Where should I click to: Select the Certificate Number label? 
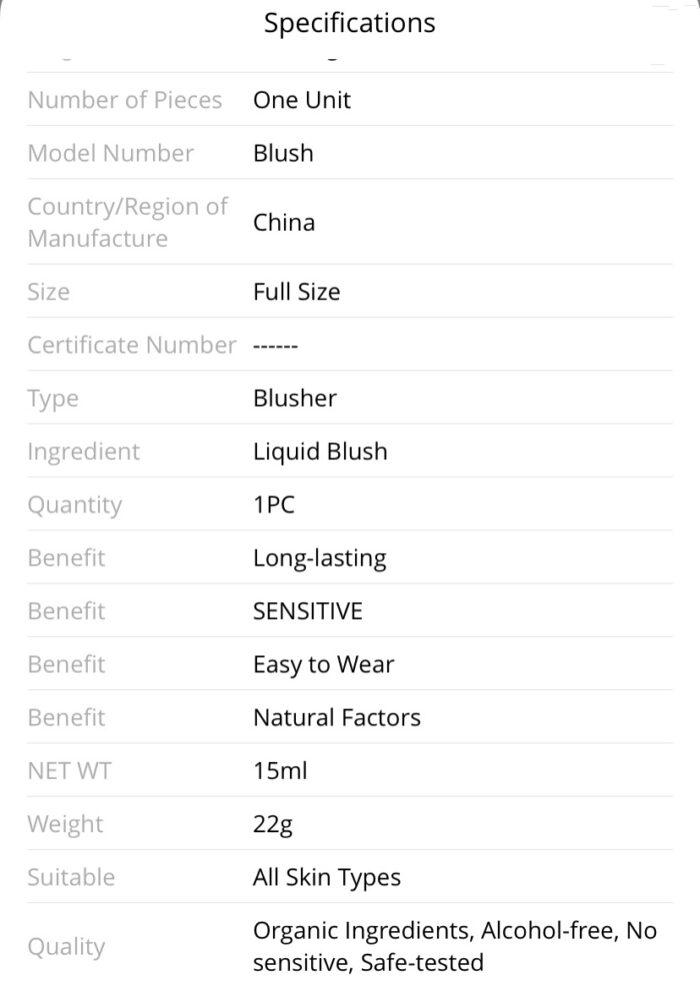[132, 345]
